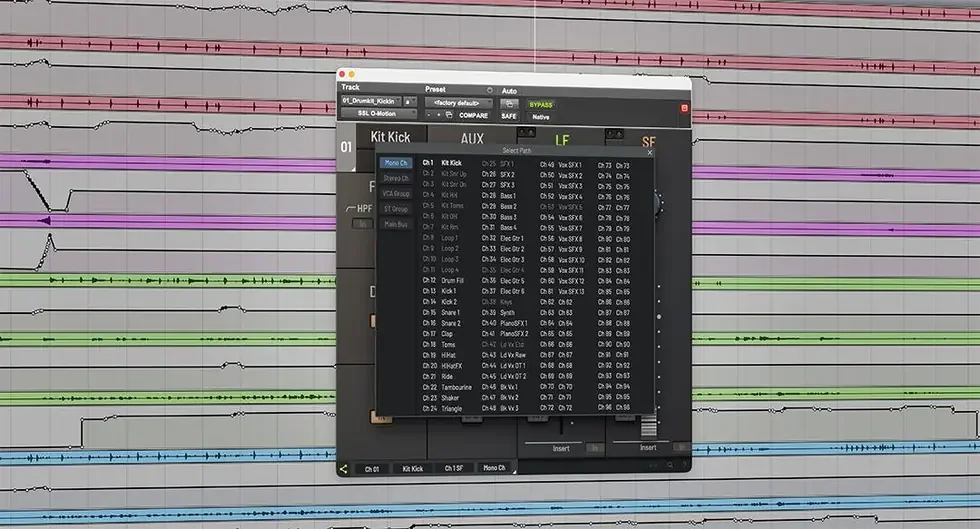Click the share icon in plugin footer
The width and height of the screenshot is (980, 529).
coord(343,468)
